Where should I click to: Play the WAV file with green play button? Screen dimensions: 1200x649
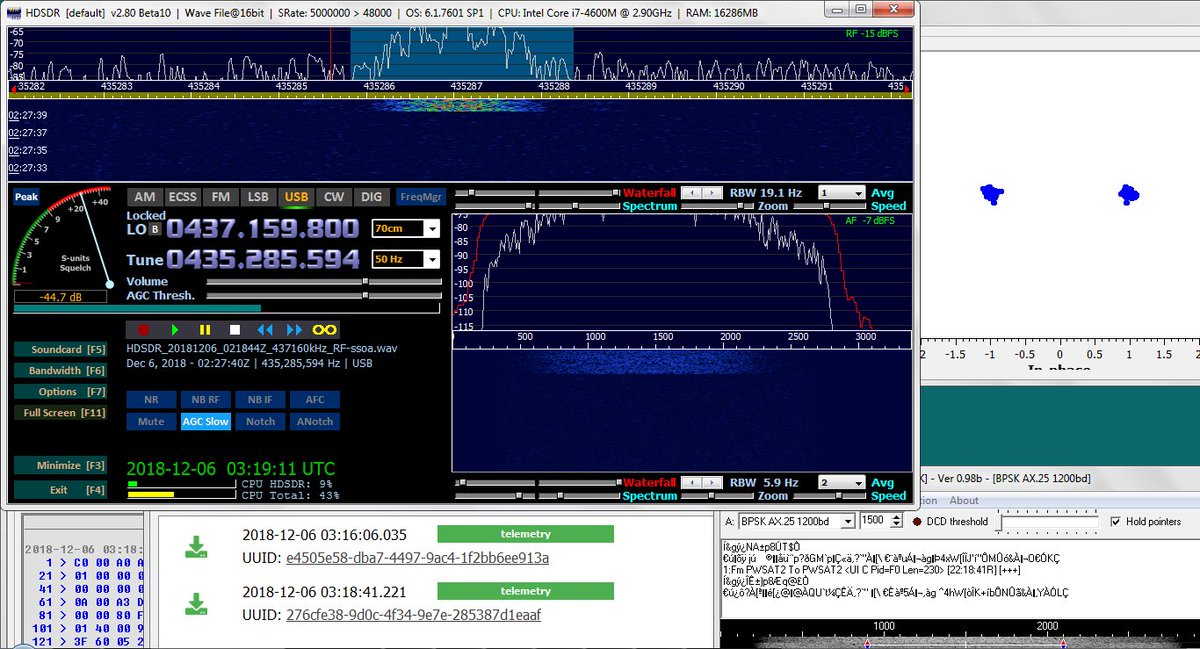tap(174, 329)
